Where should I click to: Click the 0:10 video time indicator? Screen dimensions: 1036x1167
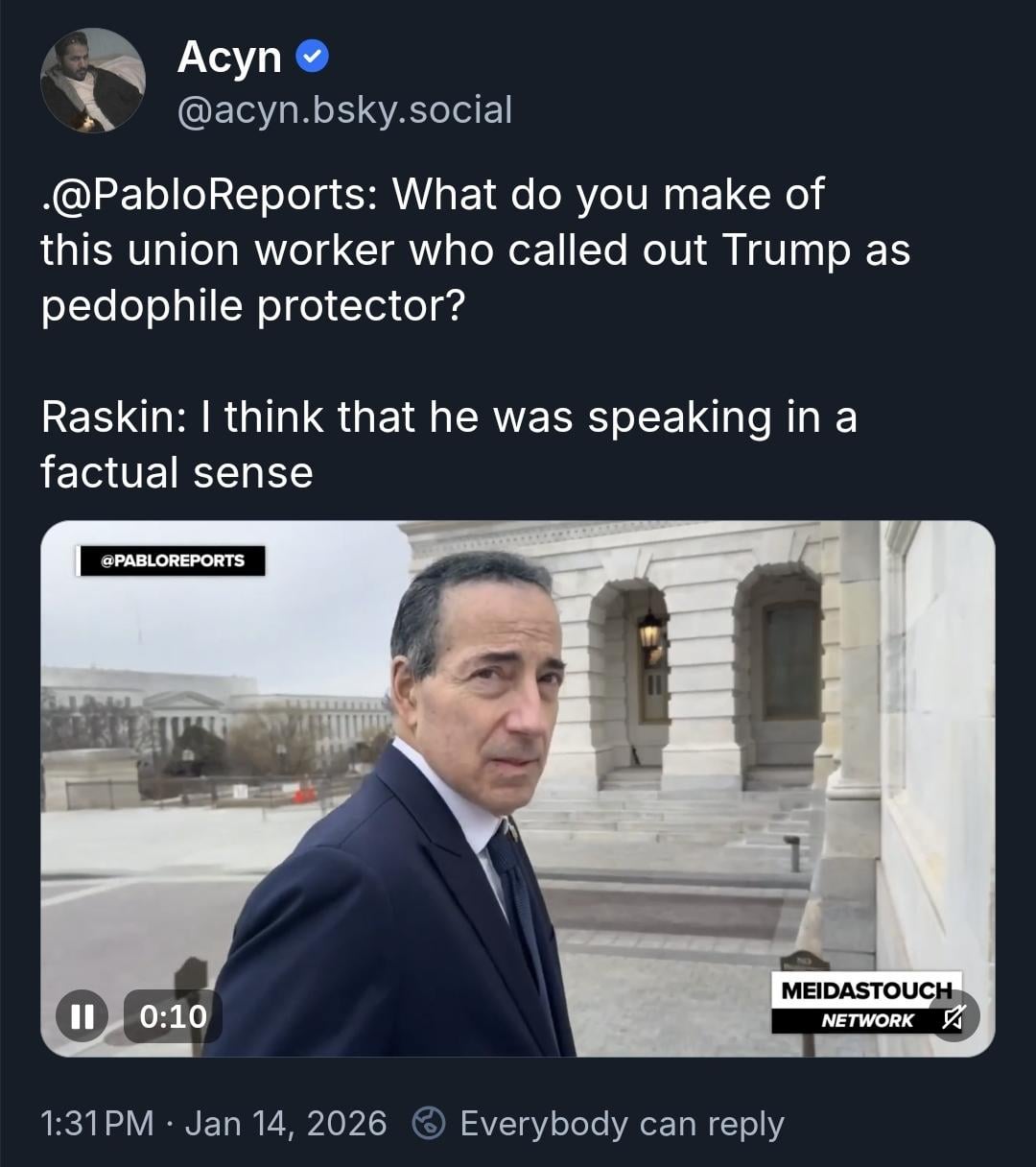pyautogui.click(x=173, y=1016)
